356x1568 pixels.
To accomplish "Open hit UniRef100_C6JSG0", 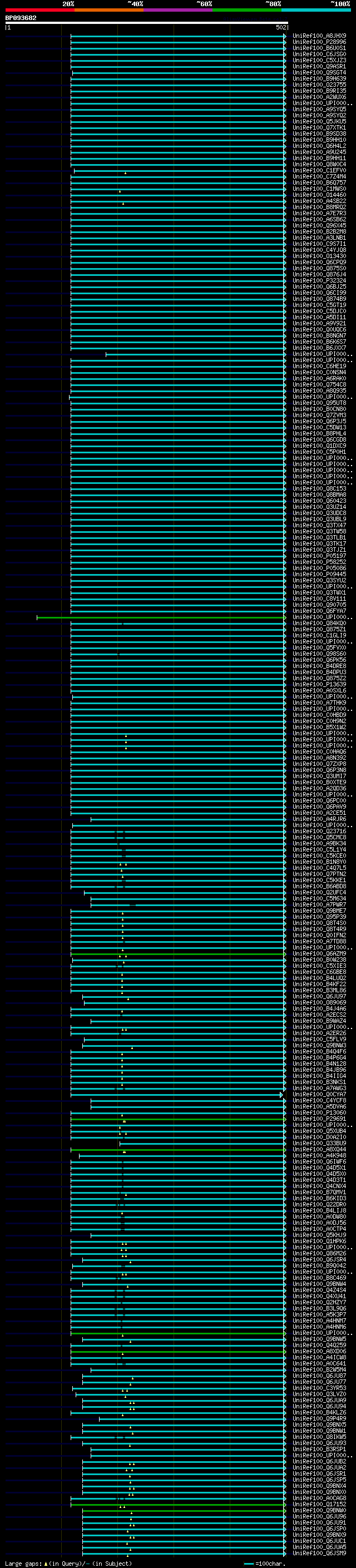I will pyautogui.click(x=319, y=54).
